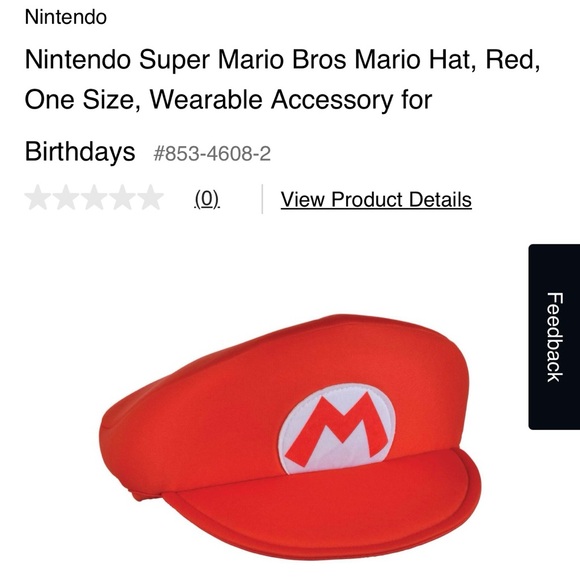Click the word Birthdays in the title
Viewport: 580px width, 580px height.
(x=80, y=152)
